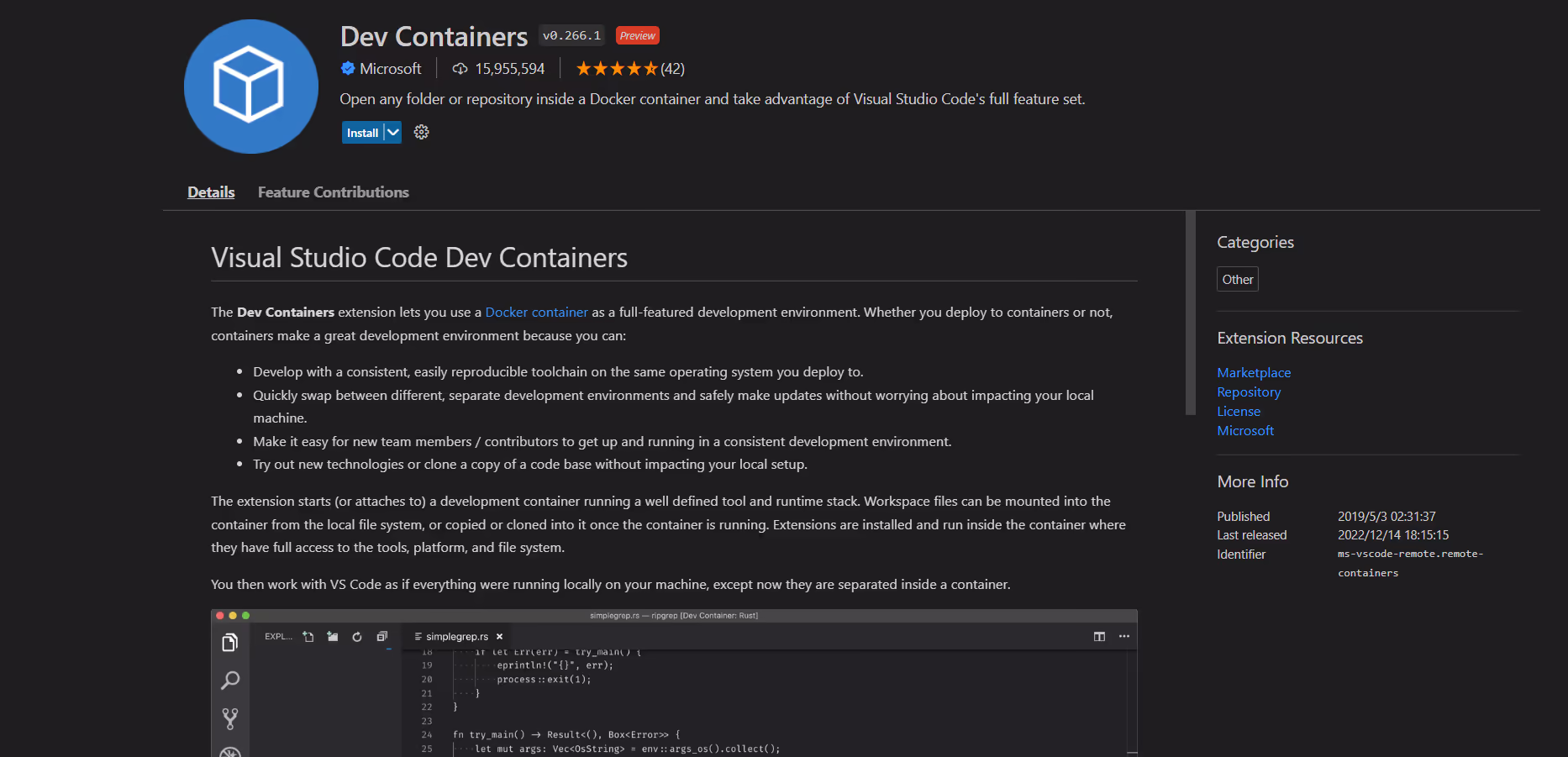Image resolution: width=1568 pixels, height=757 pixels.
Task: Click the Search magnifier icon in embedded screenshot
Action: [x=229, y=681]
